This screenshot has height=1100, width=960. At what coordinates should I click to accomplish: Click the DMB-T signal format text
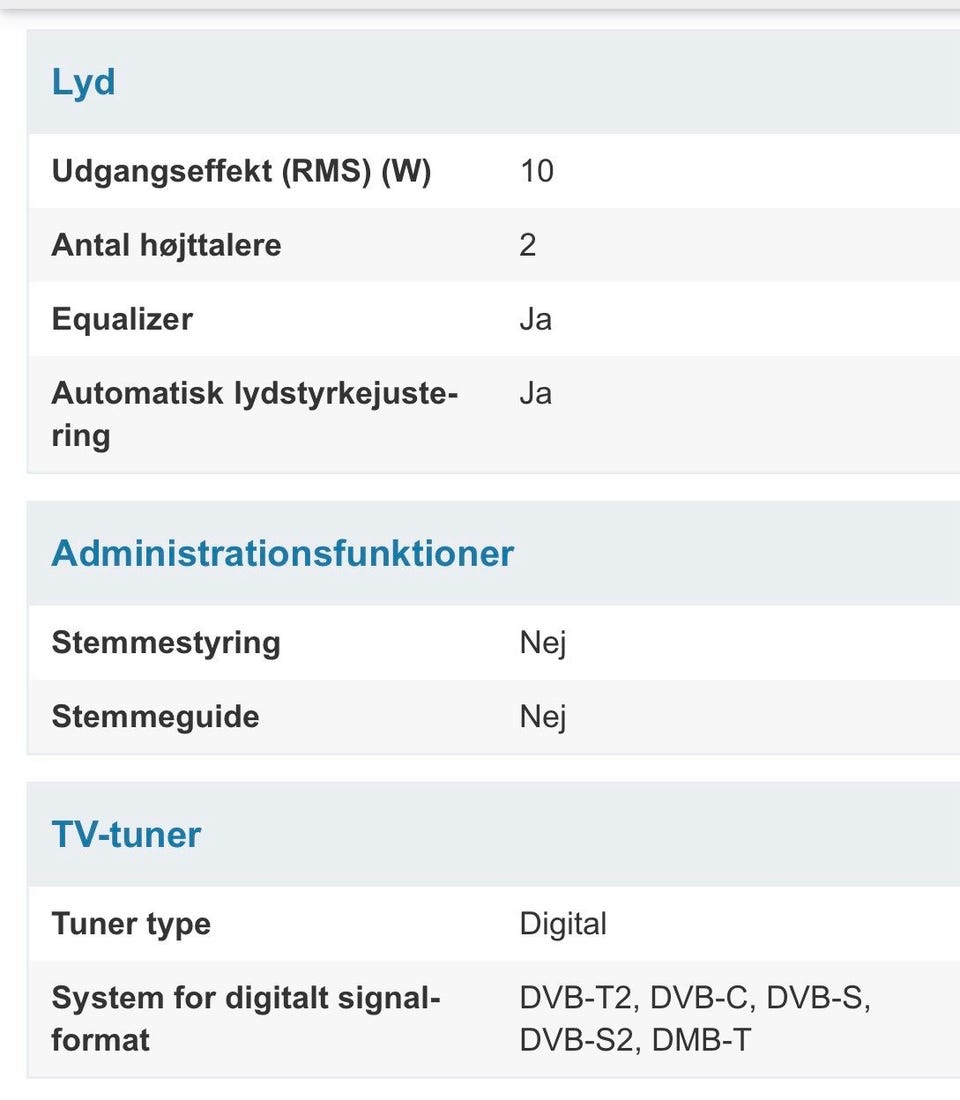point(701,1040)
